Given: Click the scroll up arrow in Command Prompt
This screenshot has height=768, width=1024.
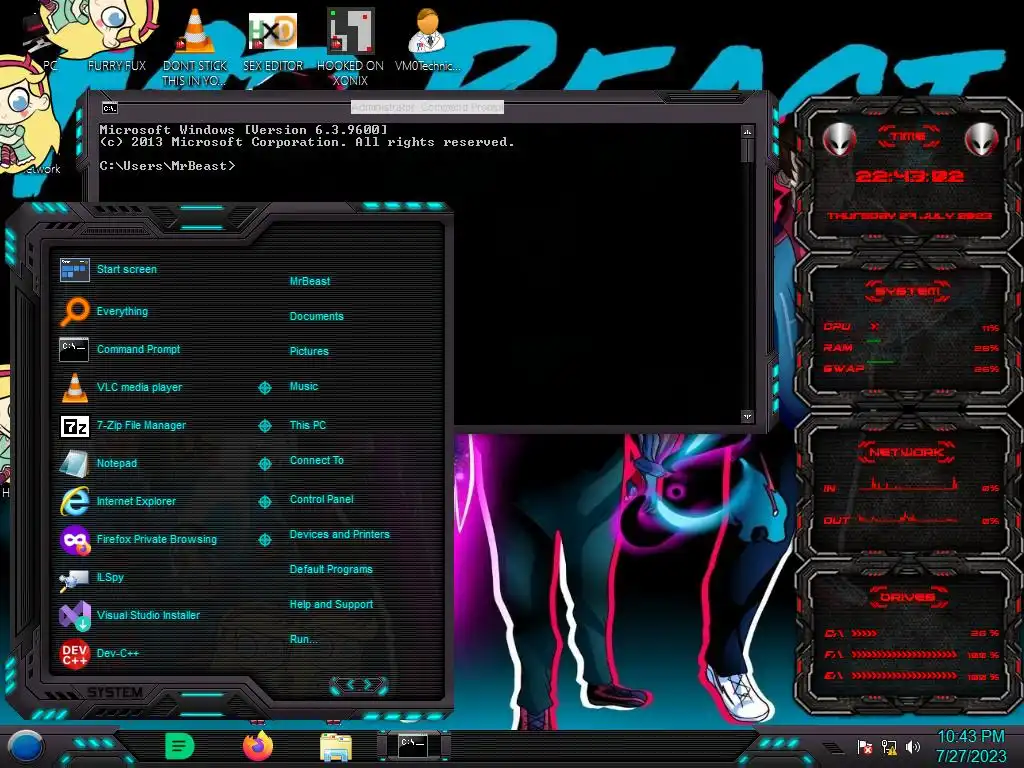Looking at the screenshot, I should coord(747,132).
